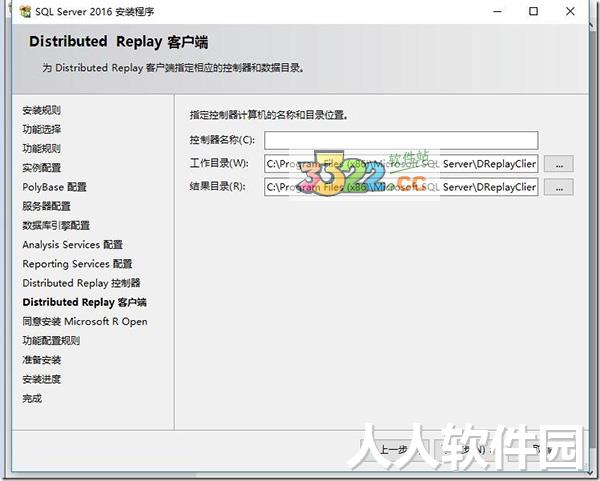The image size is (600, 481).
Task: Click the 结果目录 path text box
Action: point(401,187)
